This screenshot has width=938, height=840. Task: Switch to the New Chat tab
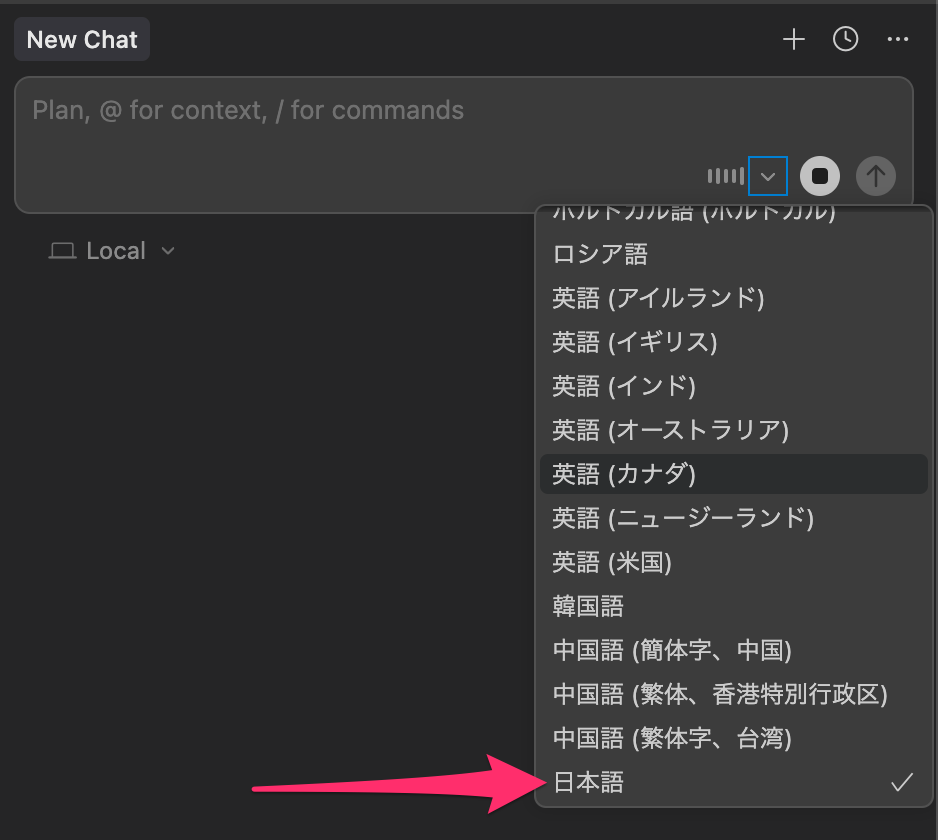(82, 41)
